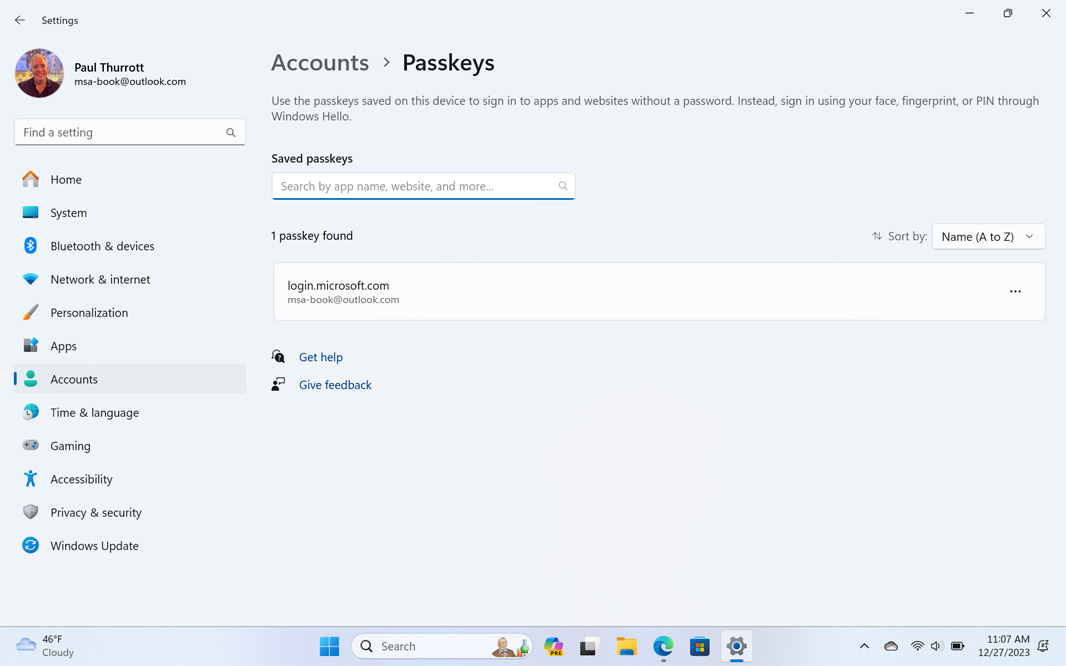The width and height of the screenshot is (1066, 666).
Task: Open the three-dot menu for login.microsoft.com passkey
Action: (1015, 292)
